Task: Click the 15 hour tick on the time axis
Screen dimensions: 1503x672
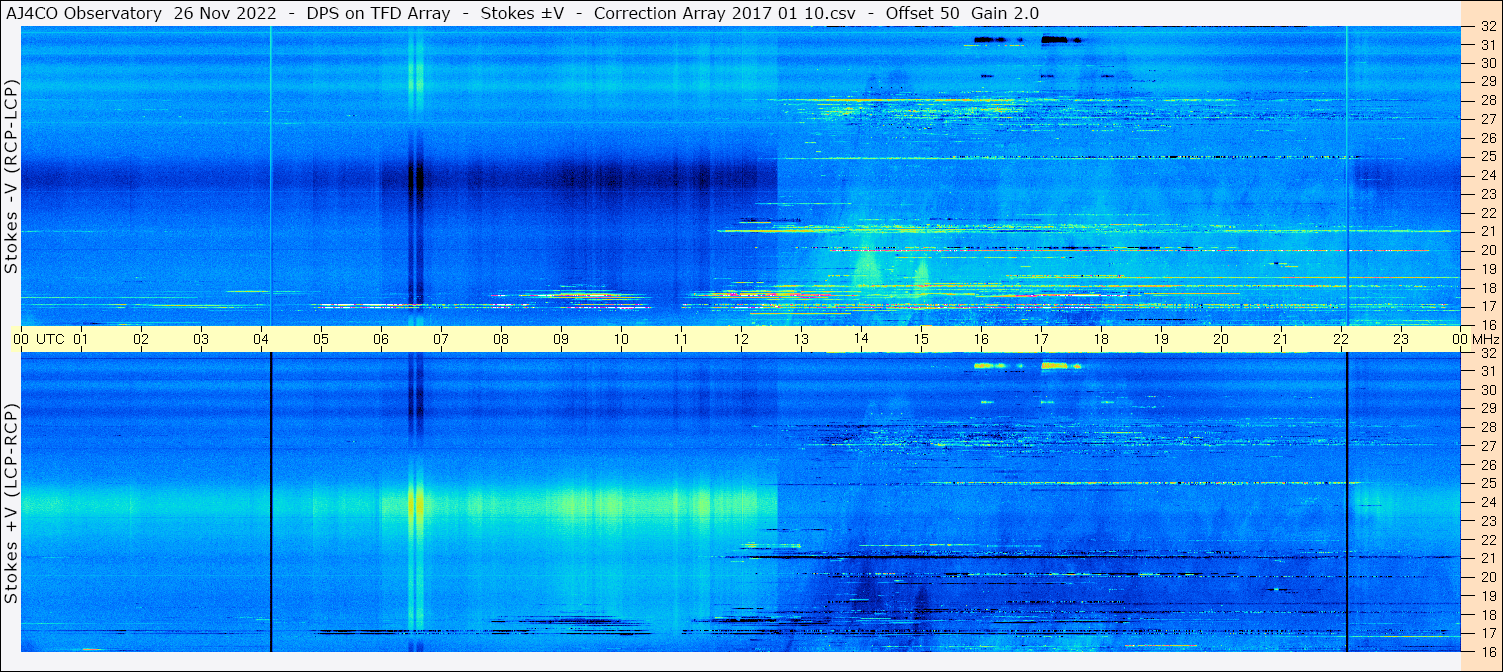Action: coord(921,339)
